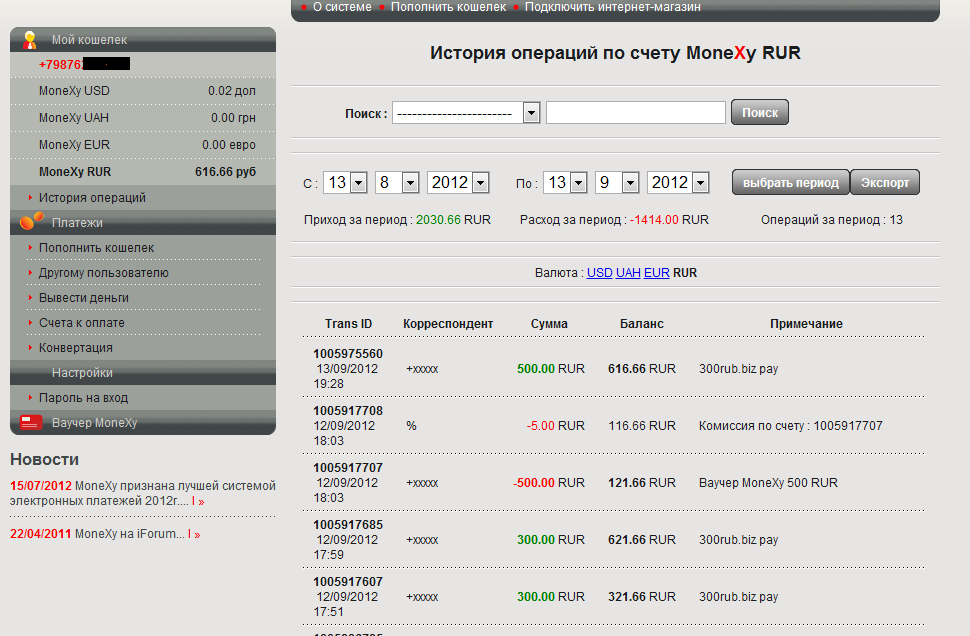Switch currency to USD link

(x=599, y=272)
